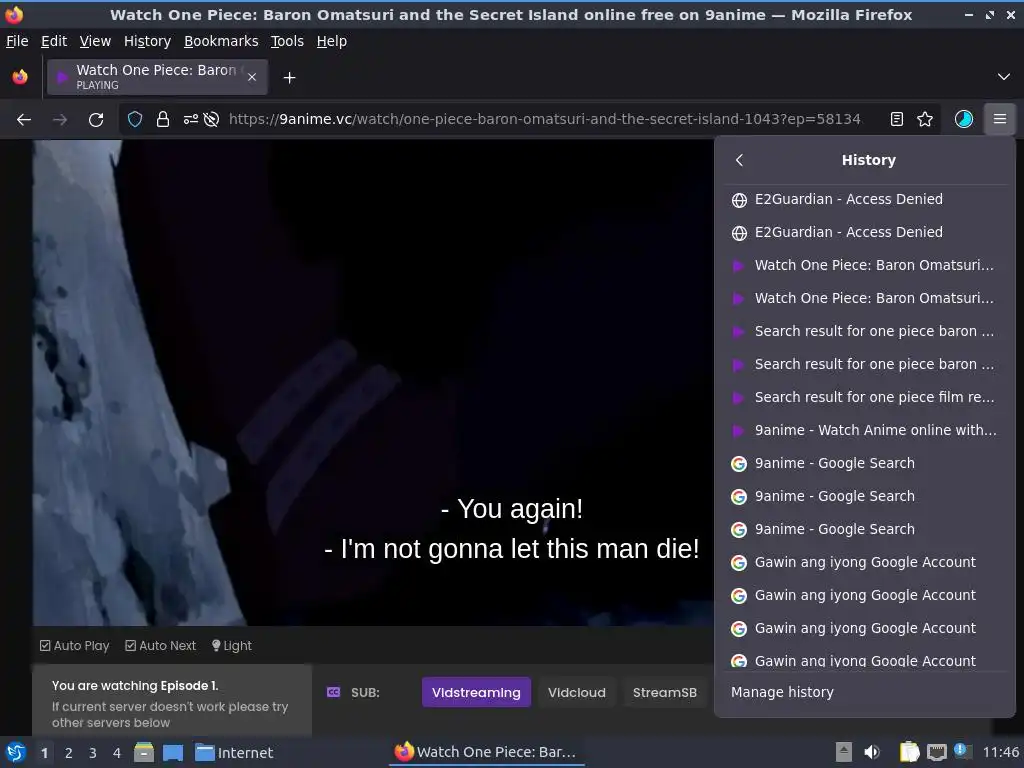The width and height of the screenshot is (1024, 768).
Task: Open the Bookmarks menu
Action: click(x=221, y=41)
